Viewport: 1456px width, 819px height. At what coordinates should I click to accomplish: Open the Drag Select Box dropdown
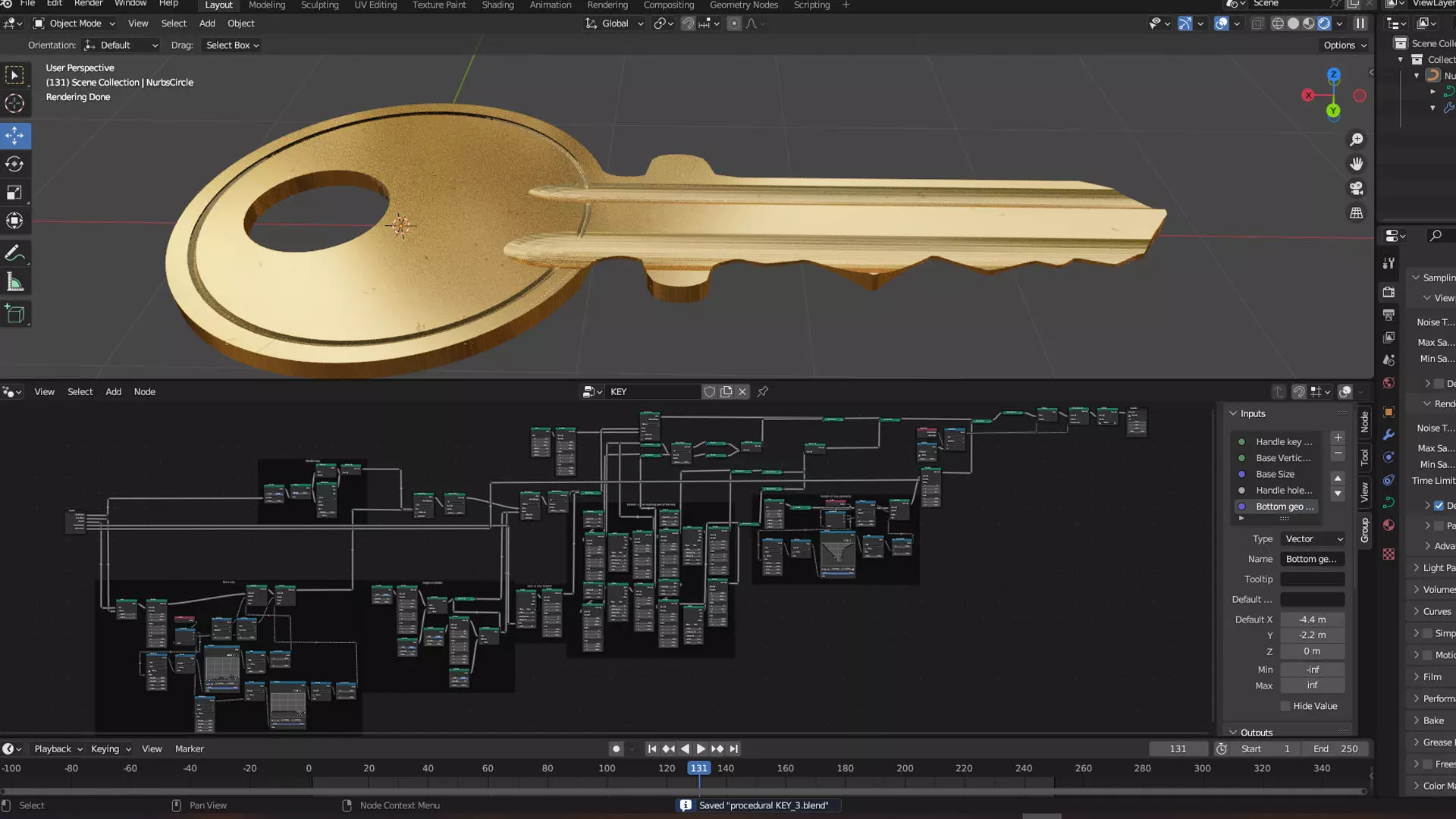tap(232, 45)
